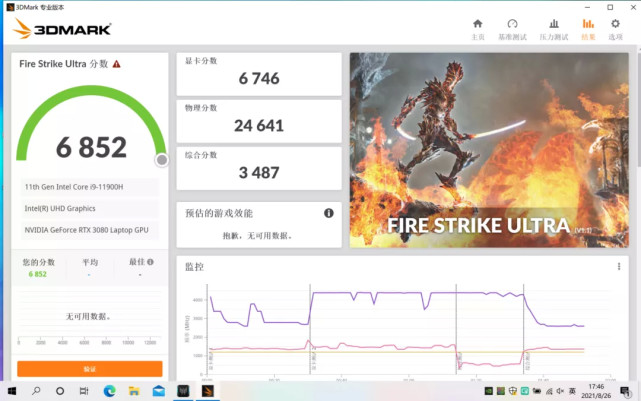Switch to the Results (结果) tab
641x401 pixels.
point(588,29)
